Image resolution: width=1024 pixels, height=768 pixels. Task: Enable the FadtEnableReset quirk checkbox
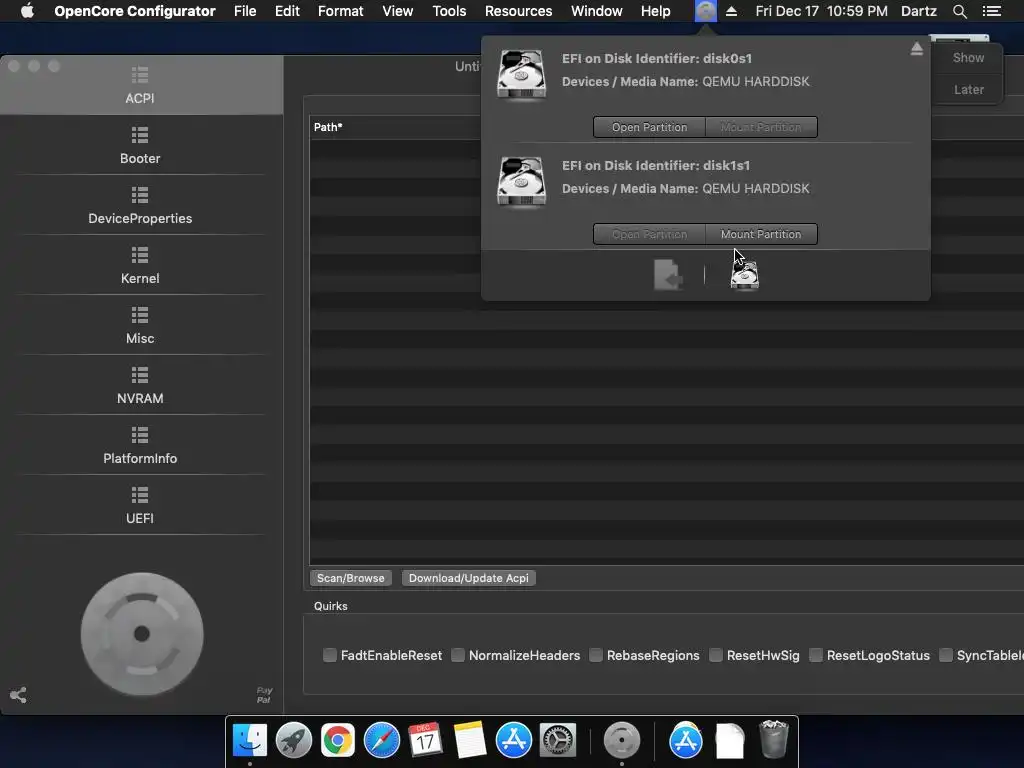pyautogui.click(x=330, y=655)
